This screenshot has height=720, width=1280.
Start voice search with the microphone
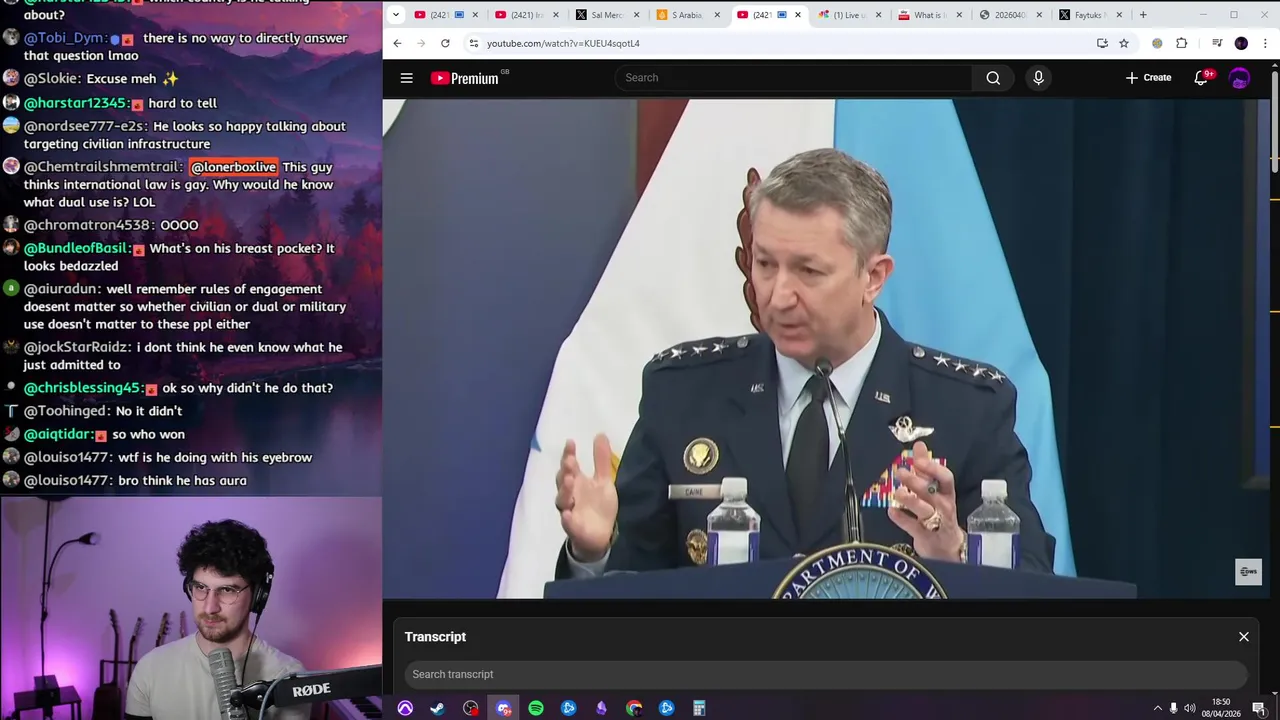[1038, 78]
